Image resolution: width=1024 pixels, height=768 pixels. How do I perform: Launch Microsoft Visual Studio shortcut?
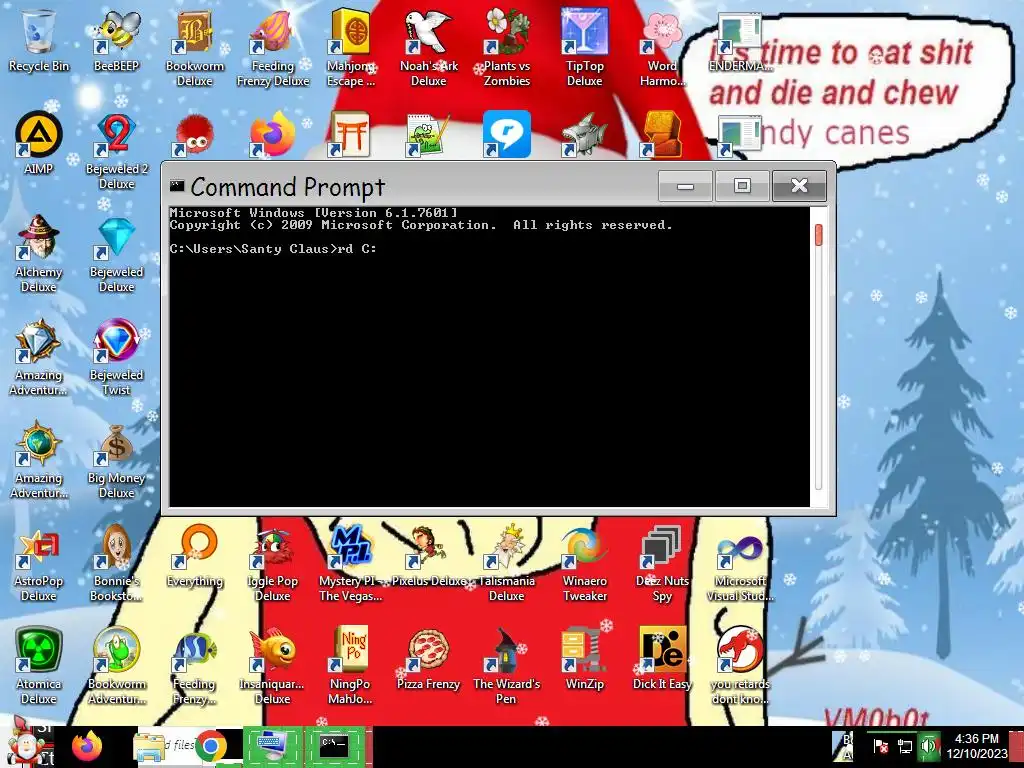[740, 563]
